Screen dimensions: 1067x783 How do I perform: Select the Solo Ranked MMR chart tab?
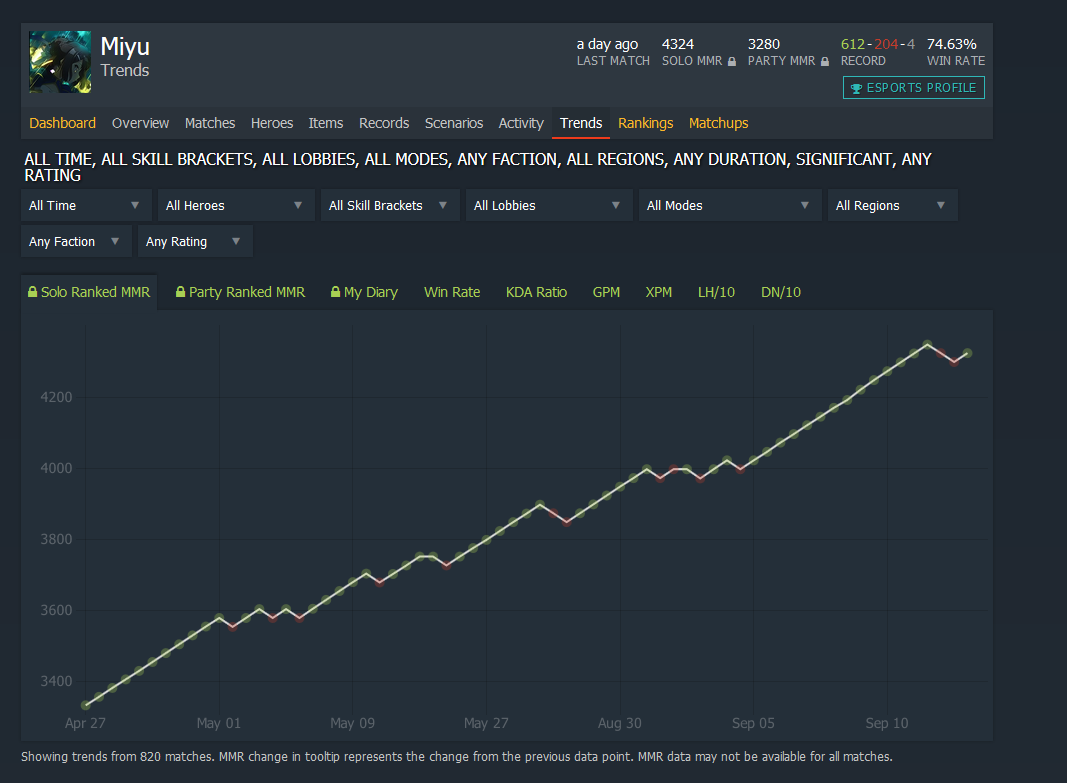click(x=89, y=293)
